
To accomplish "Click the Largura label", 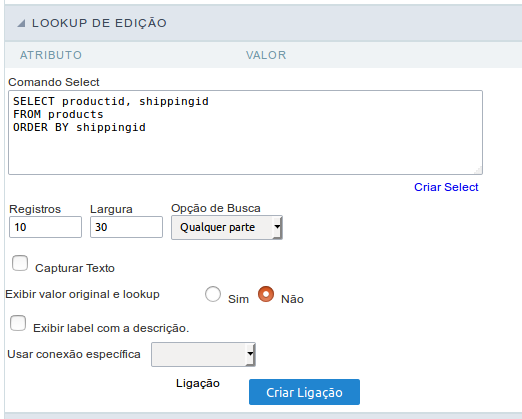I will tap(111, 209).
